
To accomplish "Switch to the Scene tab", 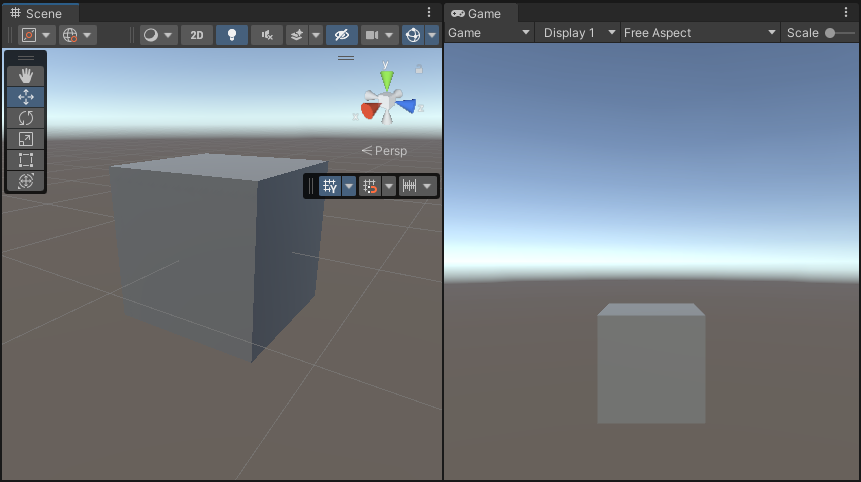I will [x=36, y=13].
